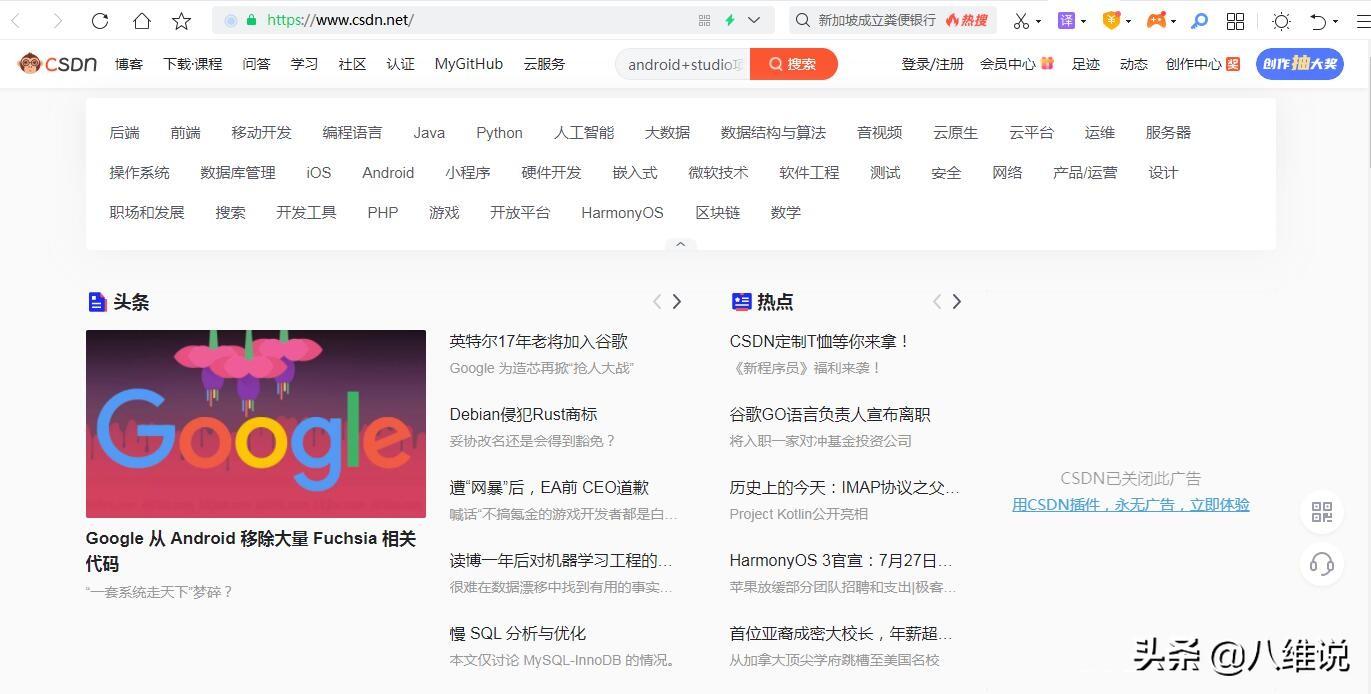This screenshot has width=1371, height=694.
Task: Collapse the category panel with chevron
Action: [680, 244]
